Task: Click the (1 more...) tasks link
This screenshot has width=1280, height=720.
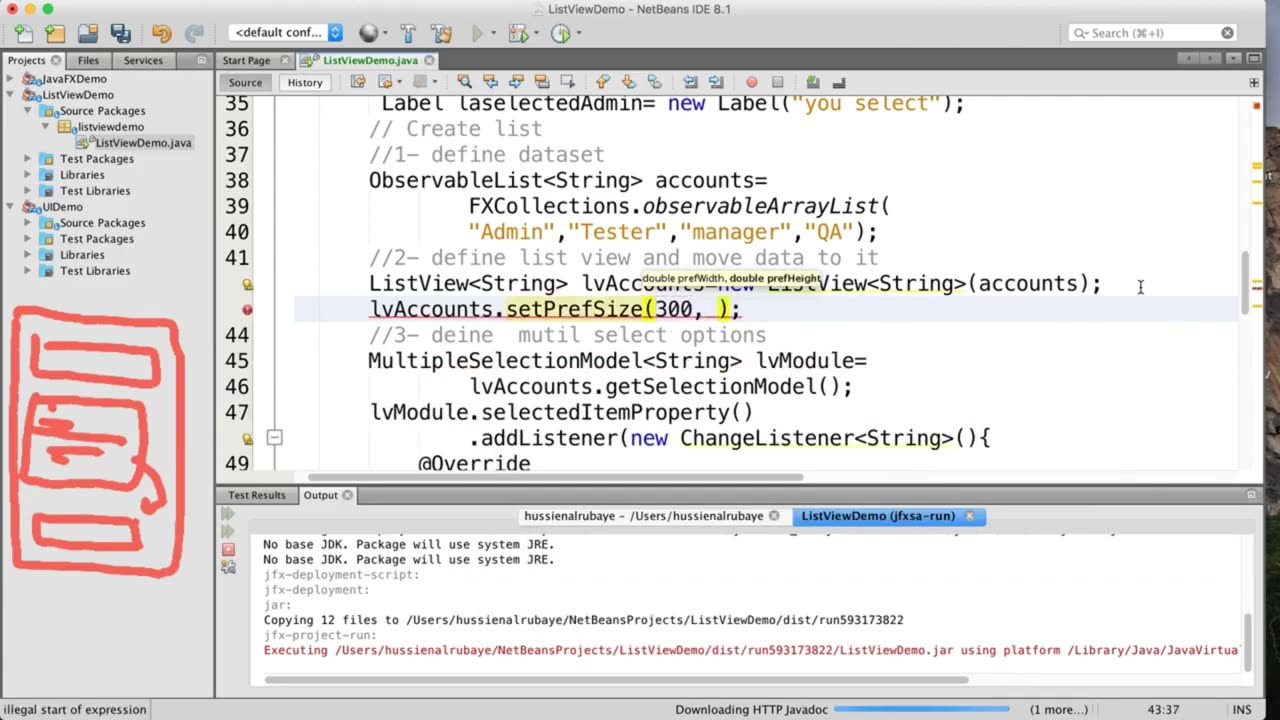Action: [1058, 710]
